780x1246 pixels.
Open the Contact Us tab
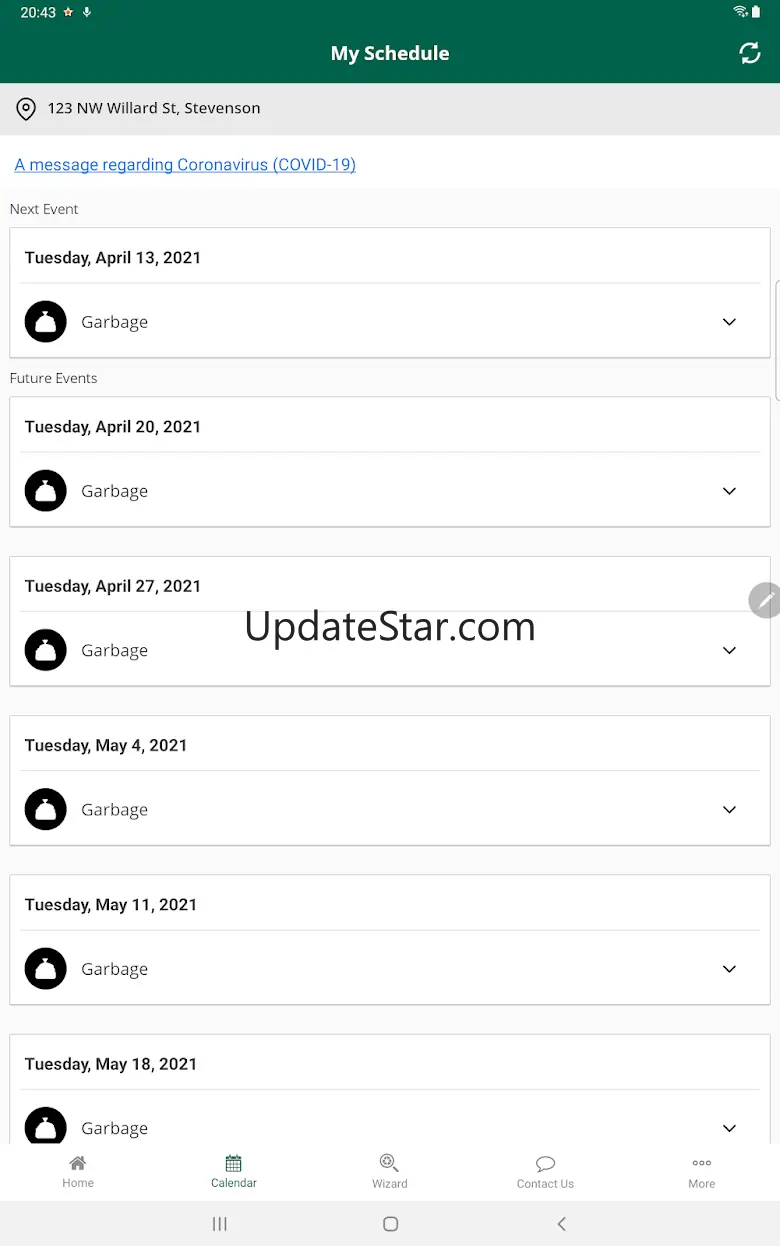coord(545,1172)
